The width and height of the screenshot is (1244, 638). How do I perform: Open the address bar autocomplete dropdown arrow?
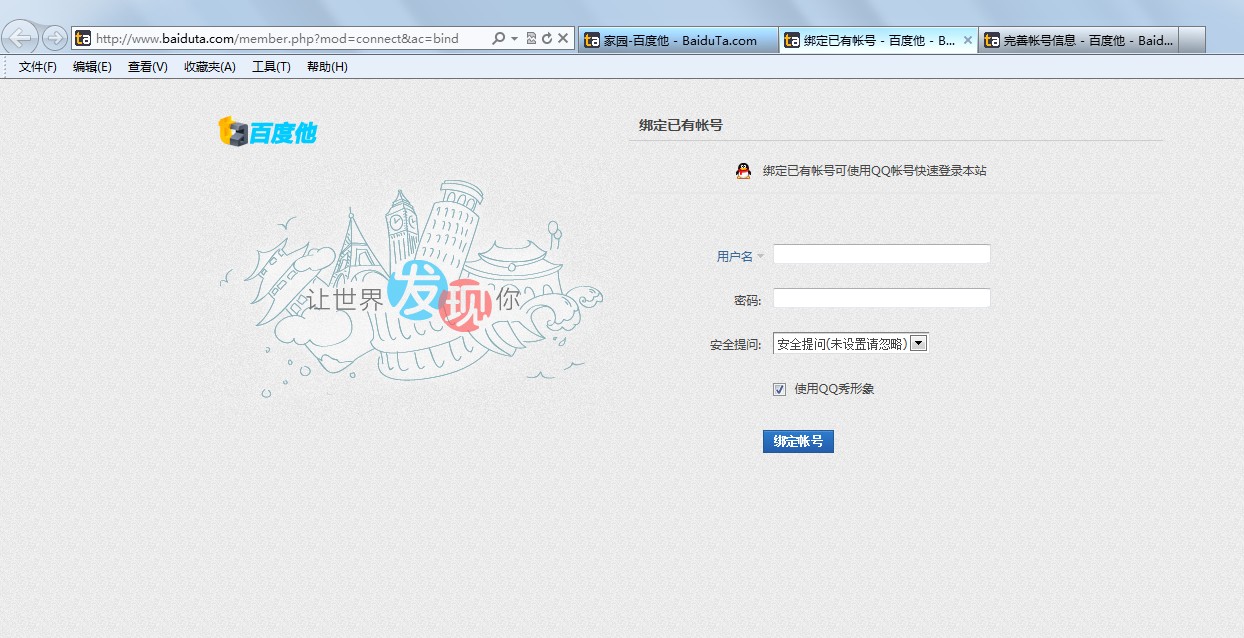coord(514,39)
